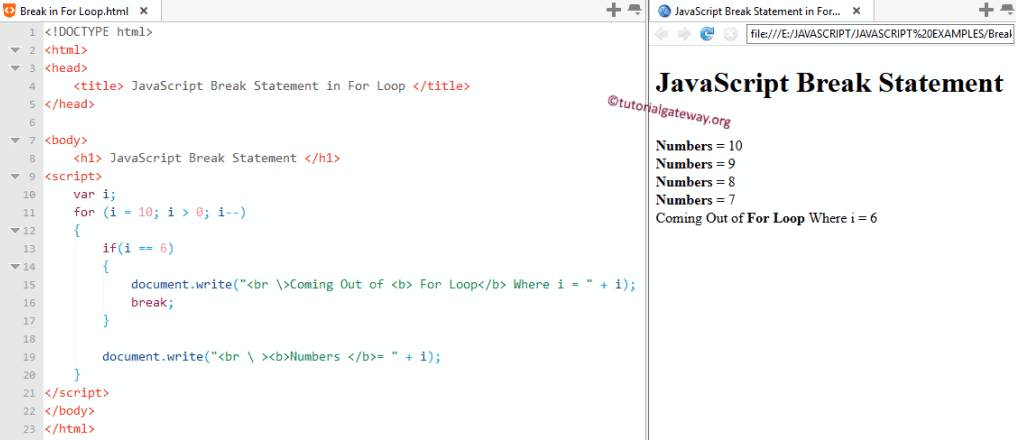The image size is (1016, 440).
Task: Add a new tab in editor pane
Action: 613,10
